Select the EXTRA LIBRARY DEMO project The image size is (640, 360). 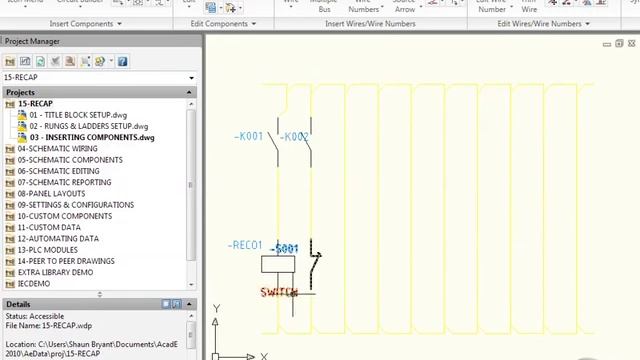(x=55, y=272)
